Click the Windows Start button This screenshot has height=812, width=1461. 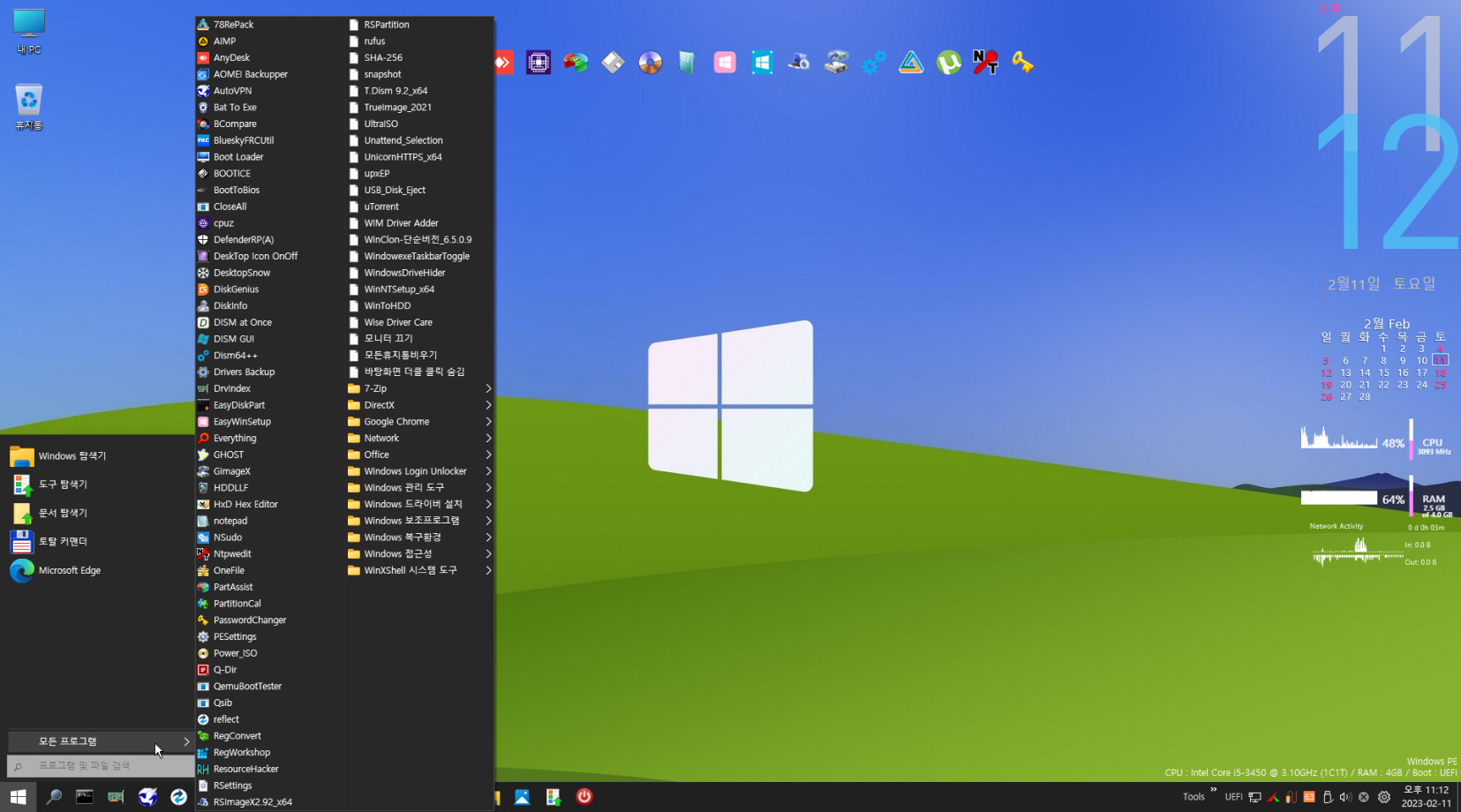point(18,797)
